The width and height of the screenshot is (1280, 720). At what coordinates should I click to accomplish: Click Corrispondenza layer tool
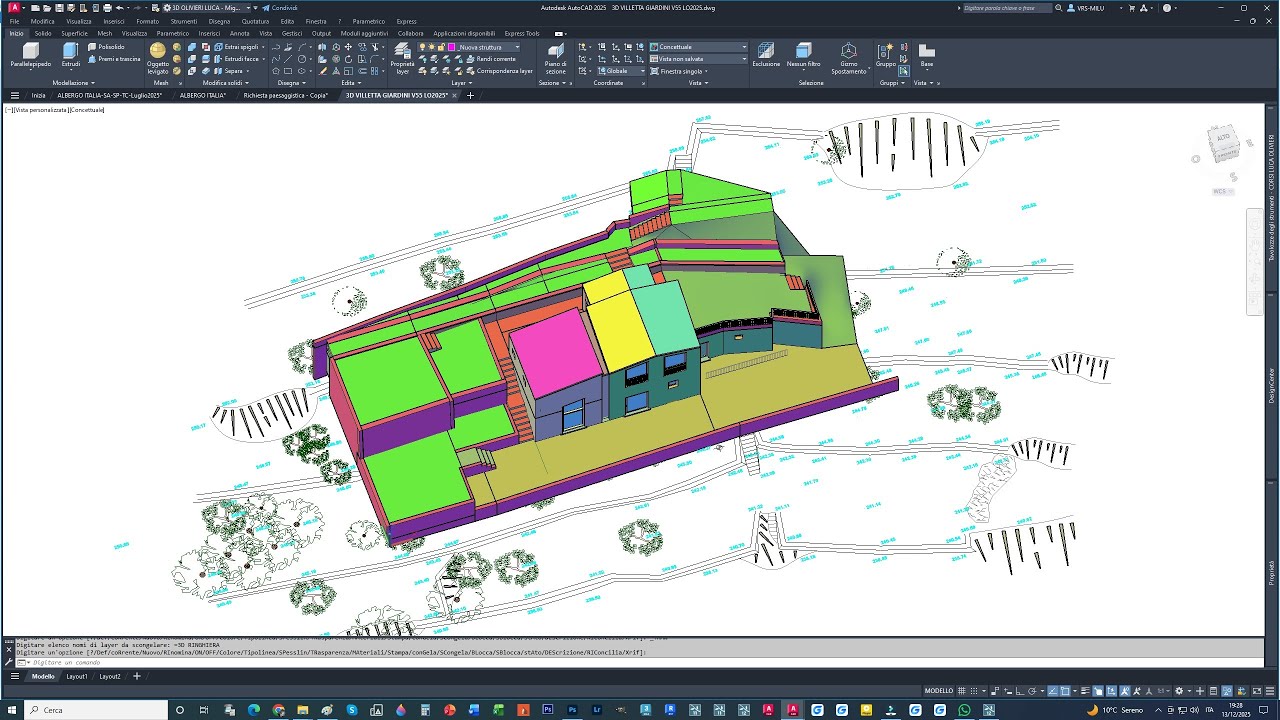[499, 71]
